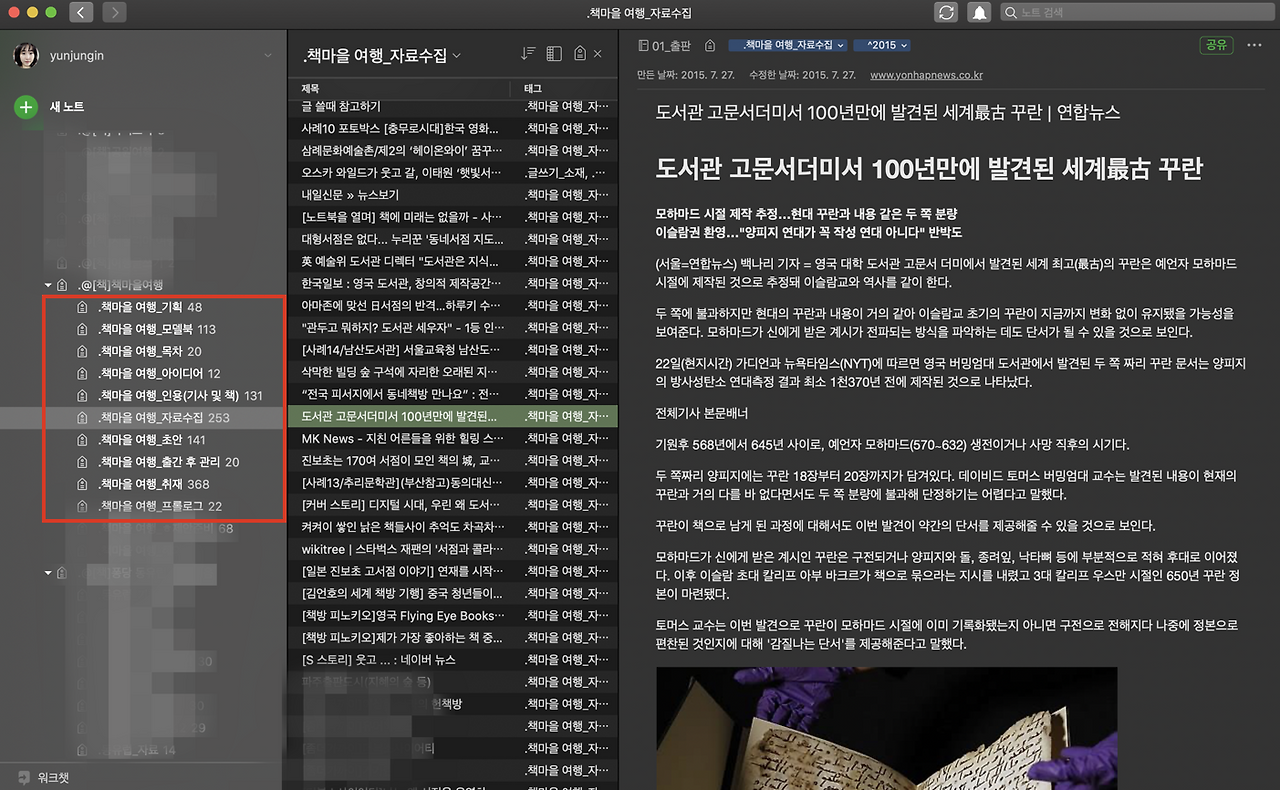The height and width of the screenshot is (790, 1280).
Task: Click the 워크챗 work chat icon
Action: 23,777
